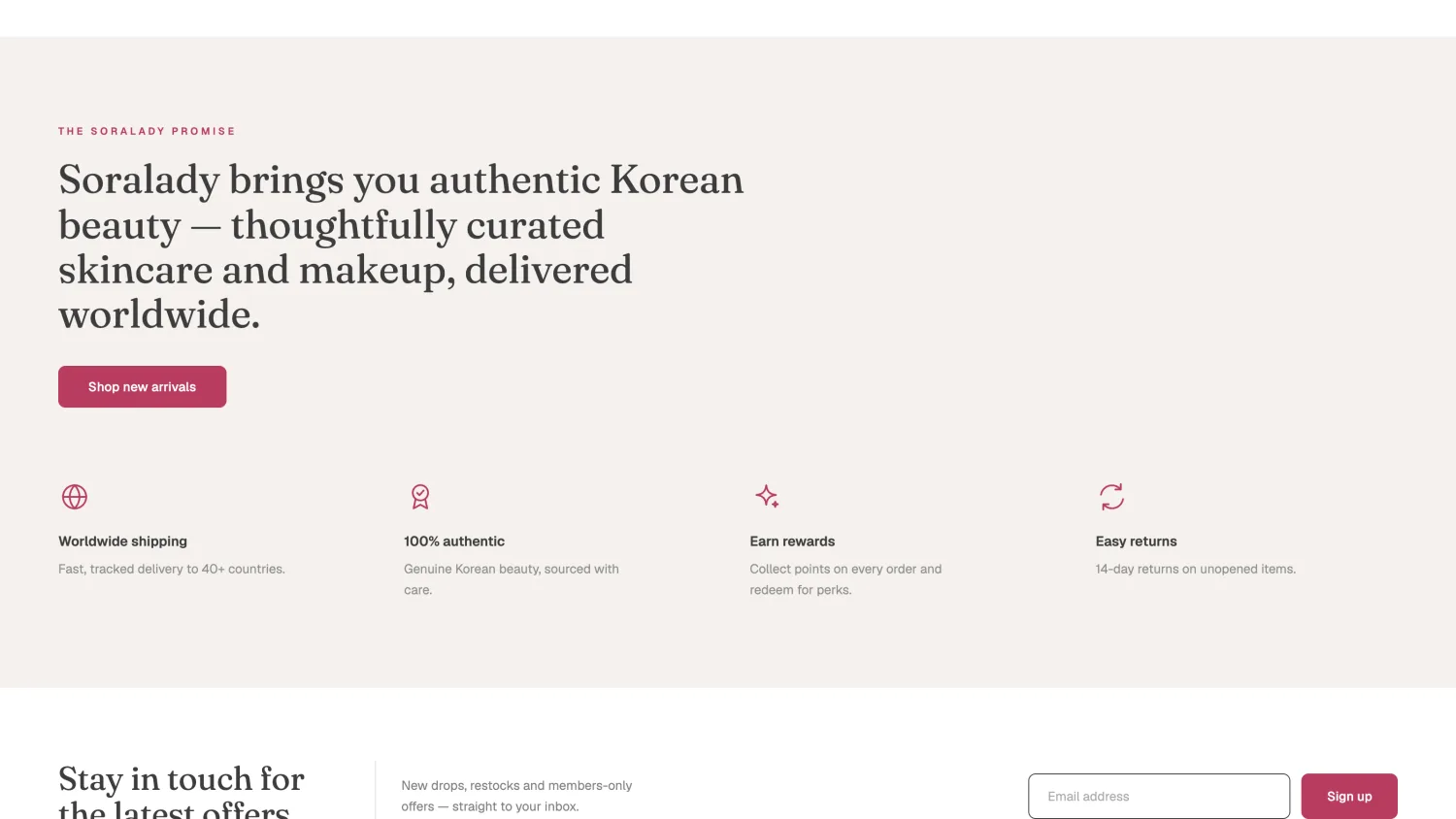The height and width of the screenshot is (819, 1456).
Task: Click 'Stay in touch for the latest offers' heading
Action: (x=182, y=791)
